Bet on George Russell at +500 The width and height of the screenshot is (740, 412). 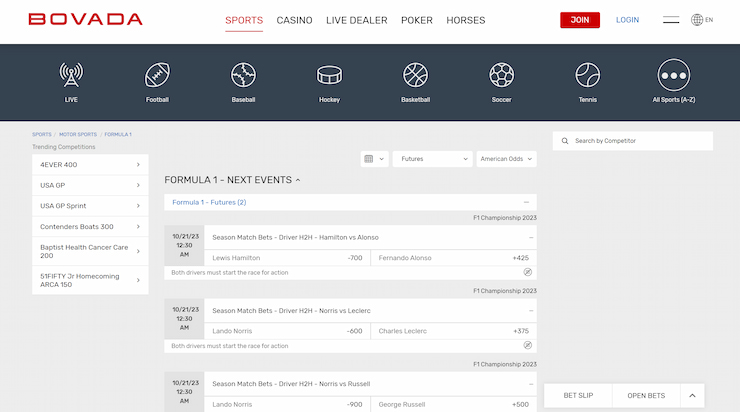click(x=454, y=404)
